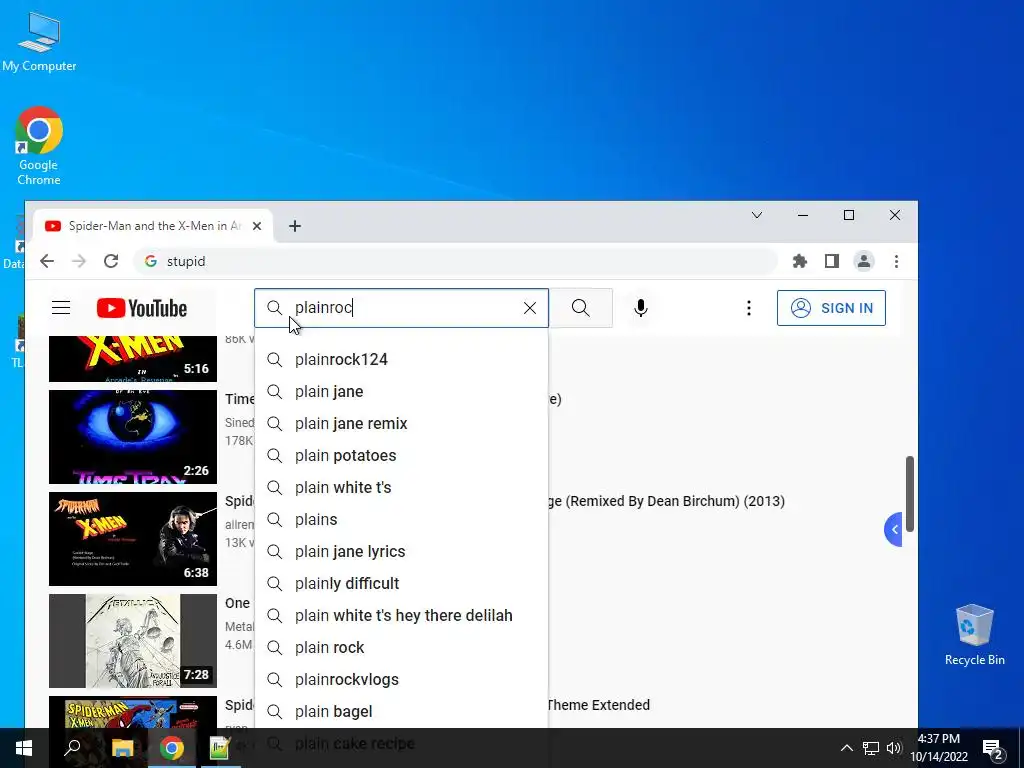Open the Metallica thumbnail lasting 7:28
This screenshot has width=1024, height=768.
[x=133, y=641]
